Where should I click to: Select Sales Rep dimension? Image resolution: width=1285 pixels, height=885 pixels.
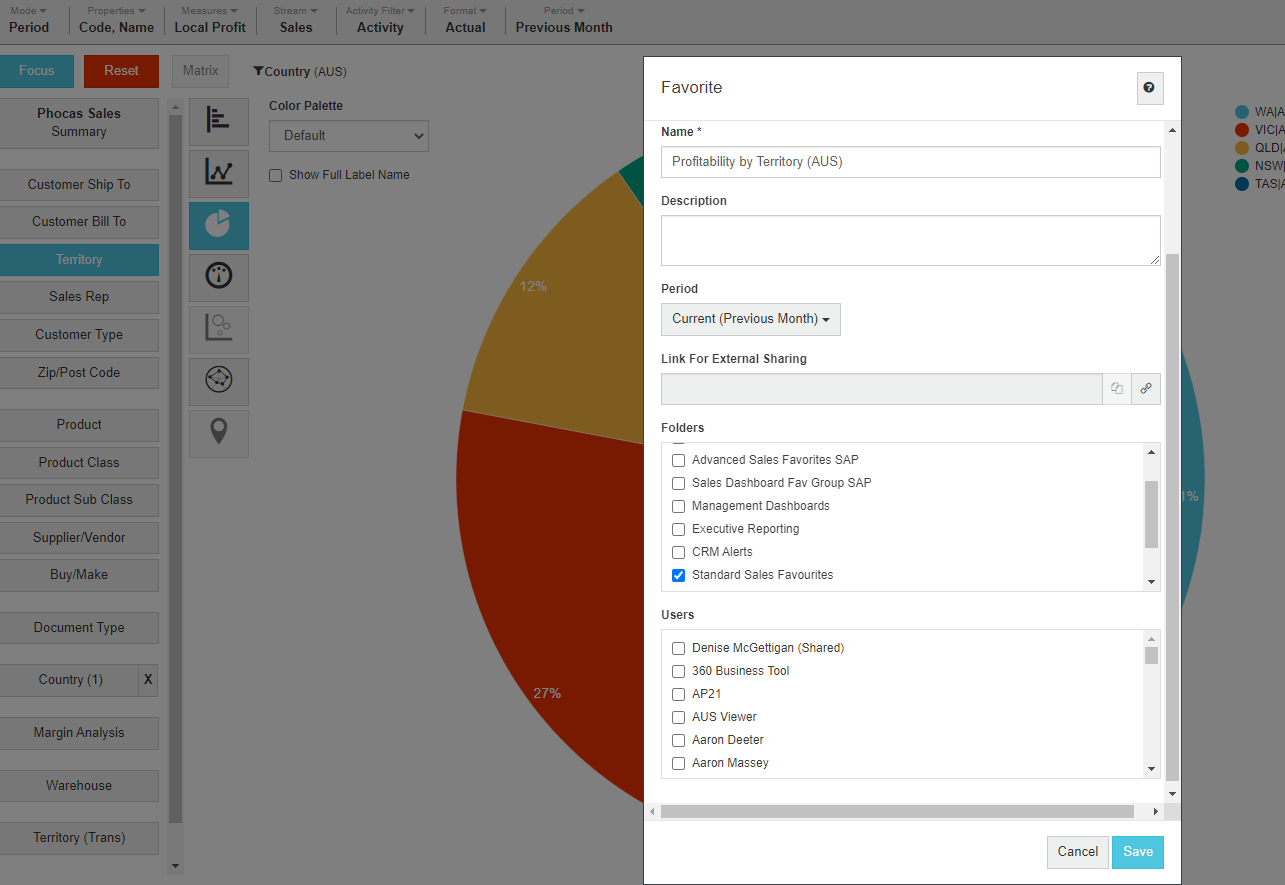79,297
